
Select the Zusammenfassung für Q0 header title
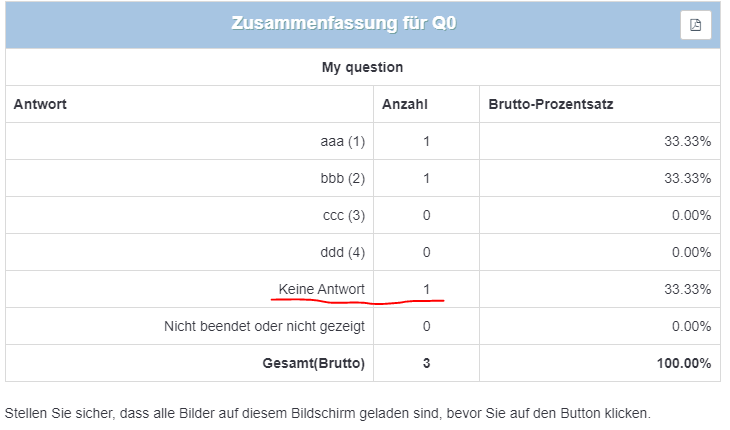click(x=344, y=23)
